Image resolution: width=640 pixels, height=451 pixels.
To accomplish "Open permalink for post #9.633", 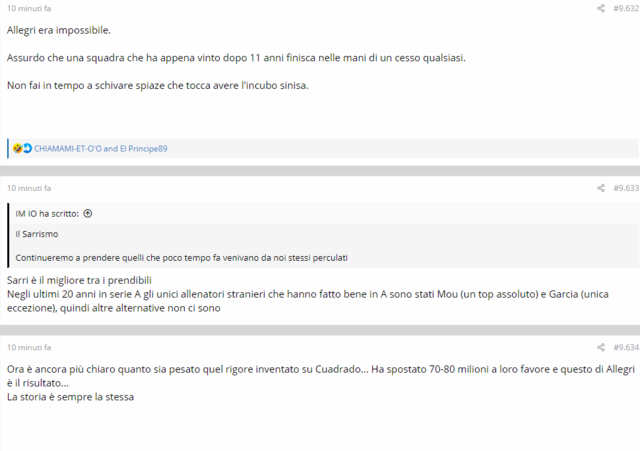I will (x=626, y=188).
